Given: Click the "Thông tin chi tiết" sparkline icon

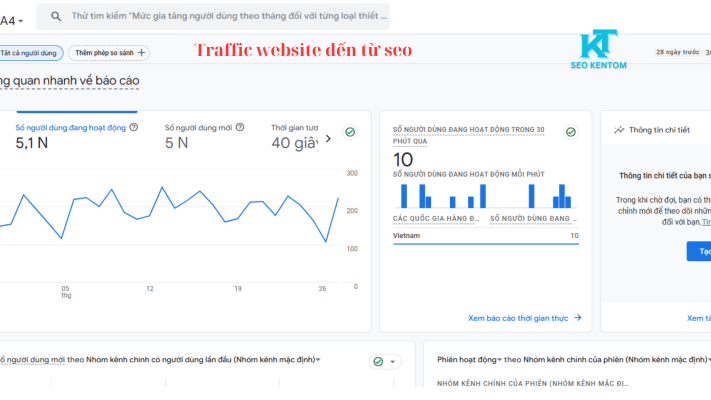Looking at the screenshot, I should pos(619,130).
